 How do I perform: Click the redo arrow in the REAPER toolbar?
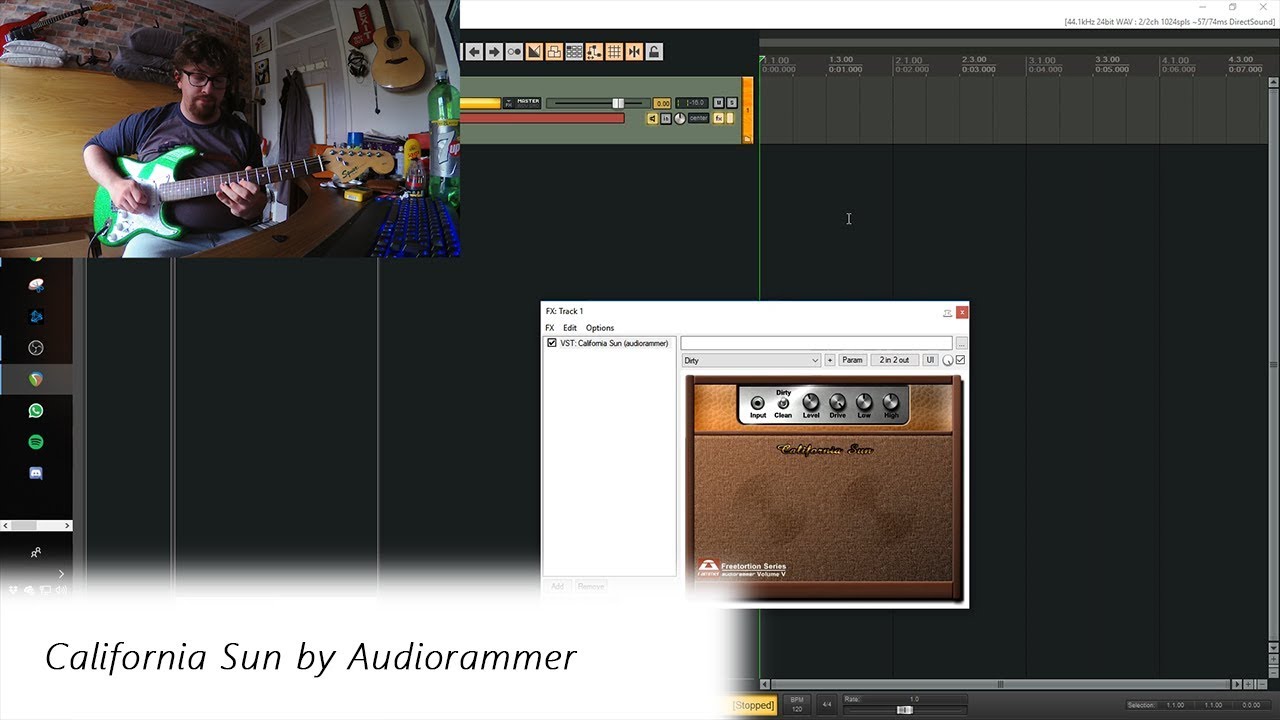494,51
